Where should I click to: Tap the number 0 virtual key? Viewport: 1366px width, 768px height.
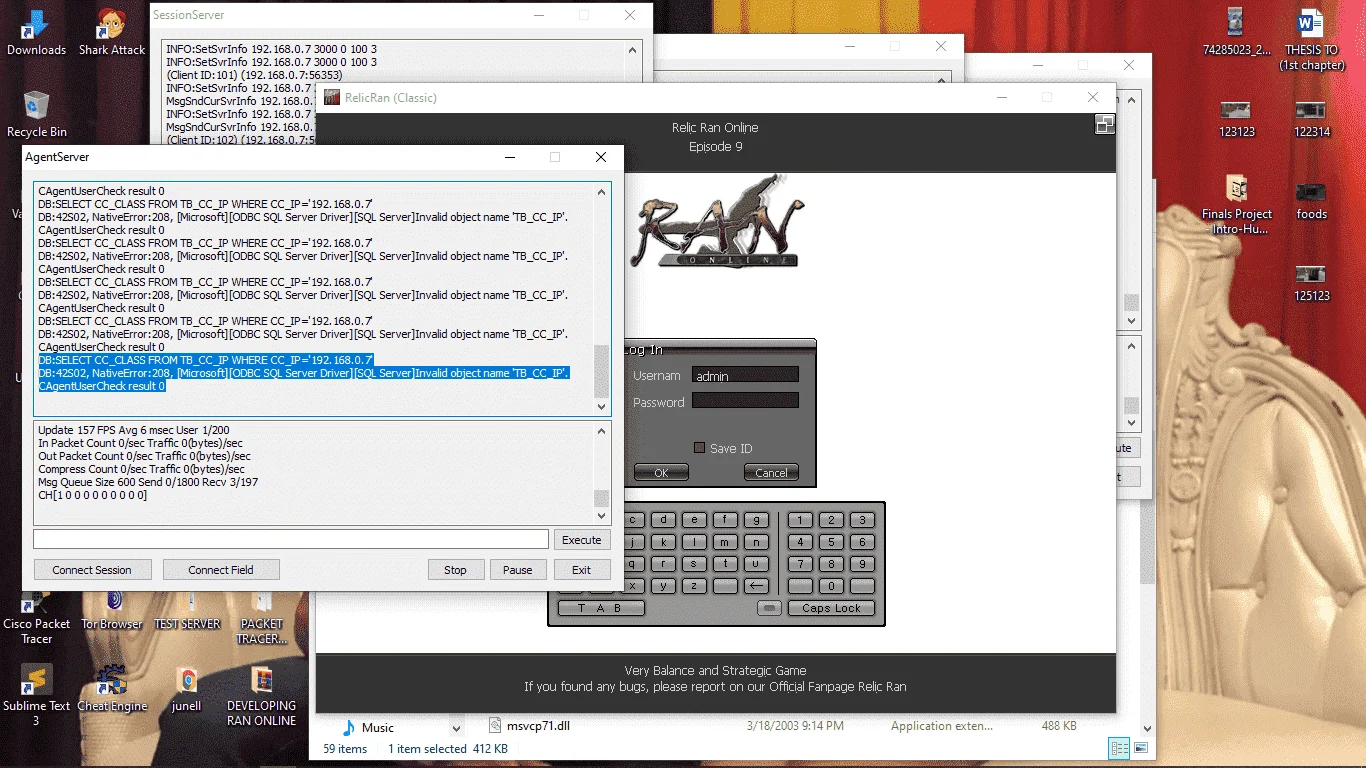(x=831, y=586)
